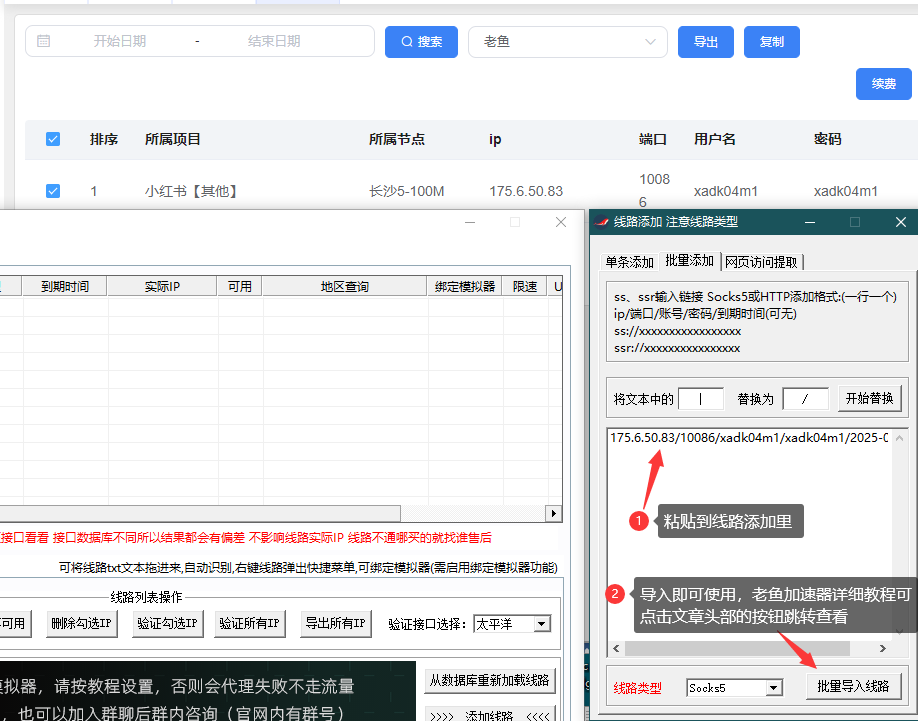Toggle the select-all checkbox in table header
This screenshot has width=918, height=721.
click(53, 139)
